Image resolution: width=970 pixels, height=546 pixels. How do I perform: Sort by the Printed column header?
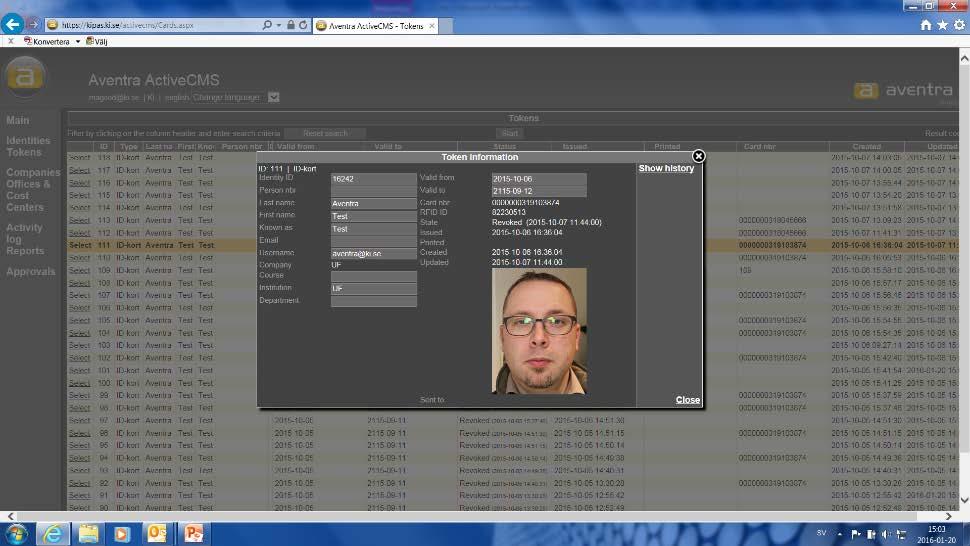(x=667, y=147)
